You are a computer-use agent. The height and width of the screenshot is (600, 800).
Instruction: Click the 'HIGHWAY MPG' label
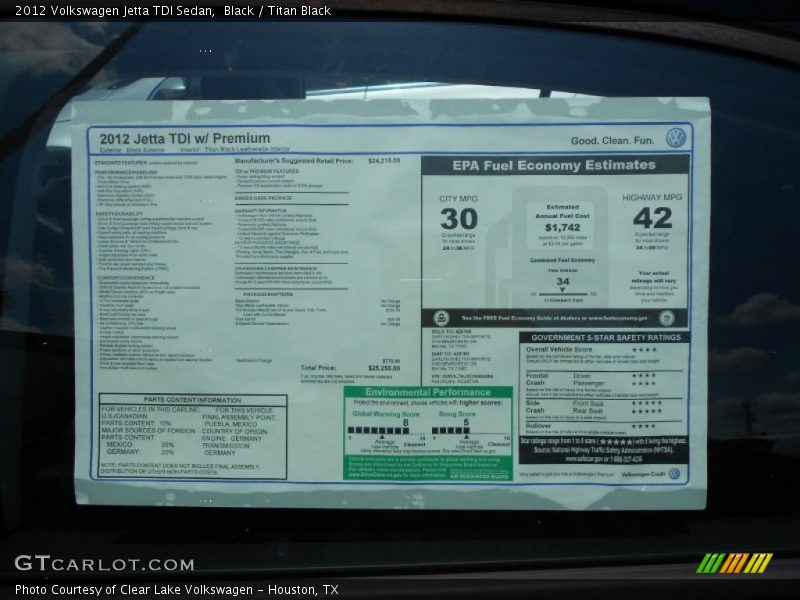[652, 197]
